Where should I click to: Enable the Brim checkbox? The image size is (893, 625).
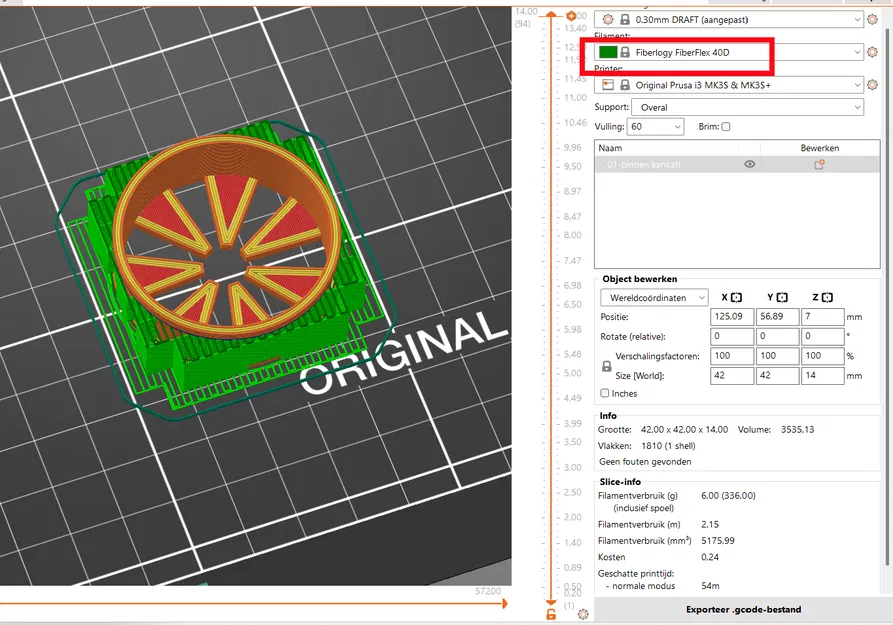click(726, 126)
